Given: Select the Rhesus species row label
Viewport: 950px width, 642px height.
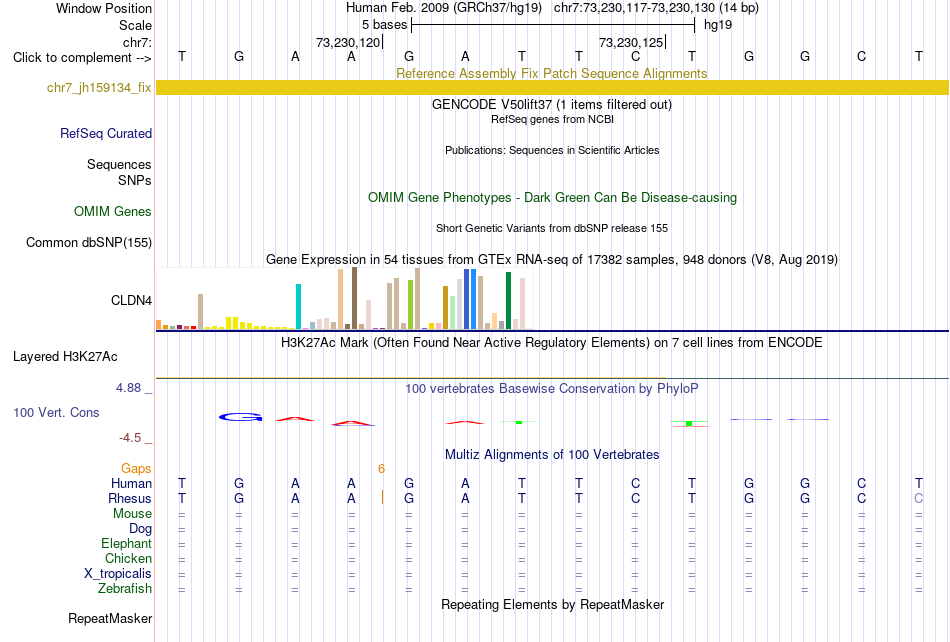Looking at the screenshot, I should pos(130,498).
